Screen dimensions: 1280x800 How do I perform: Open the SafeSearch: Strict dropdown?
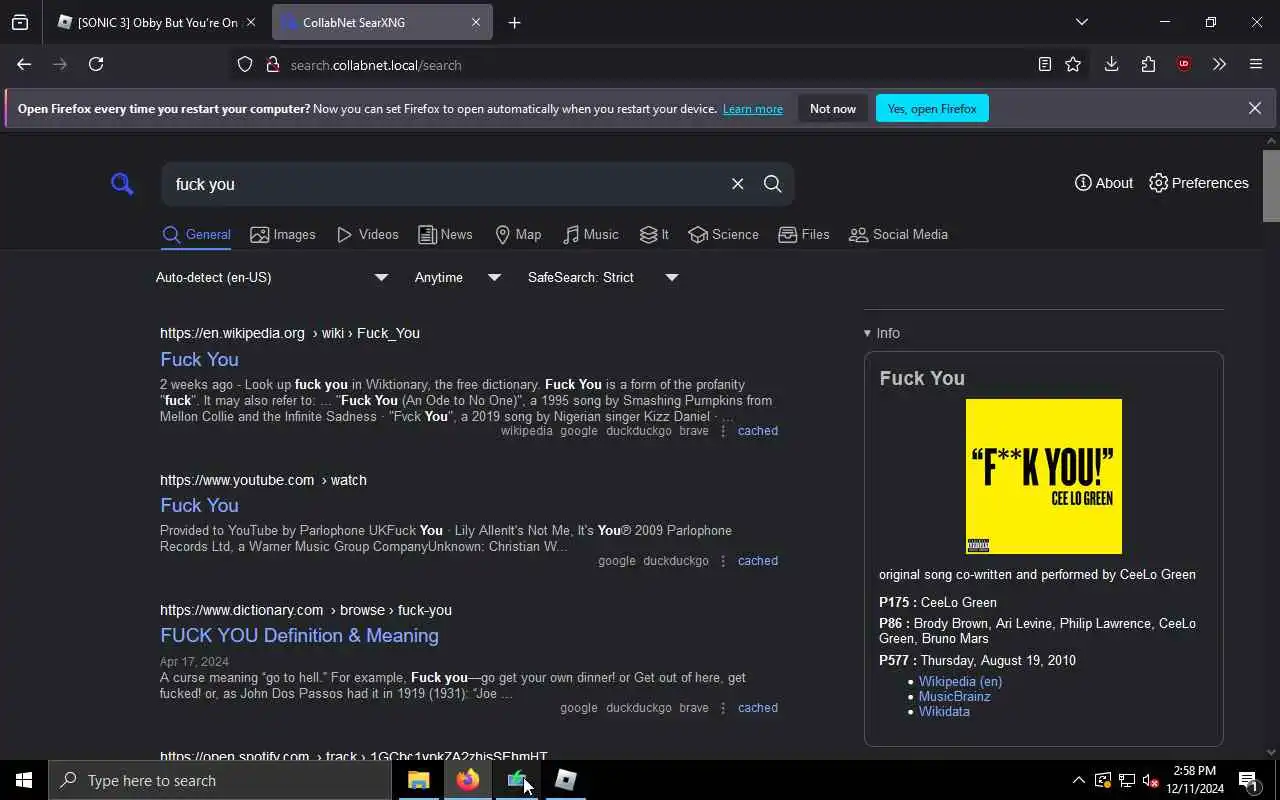coord(603,277)
